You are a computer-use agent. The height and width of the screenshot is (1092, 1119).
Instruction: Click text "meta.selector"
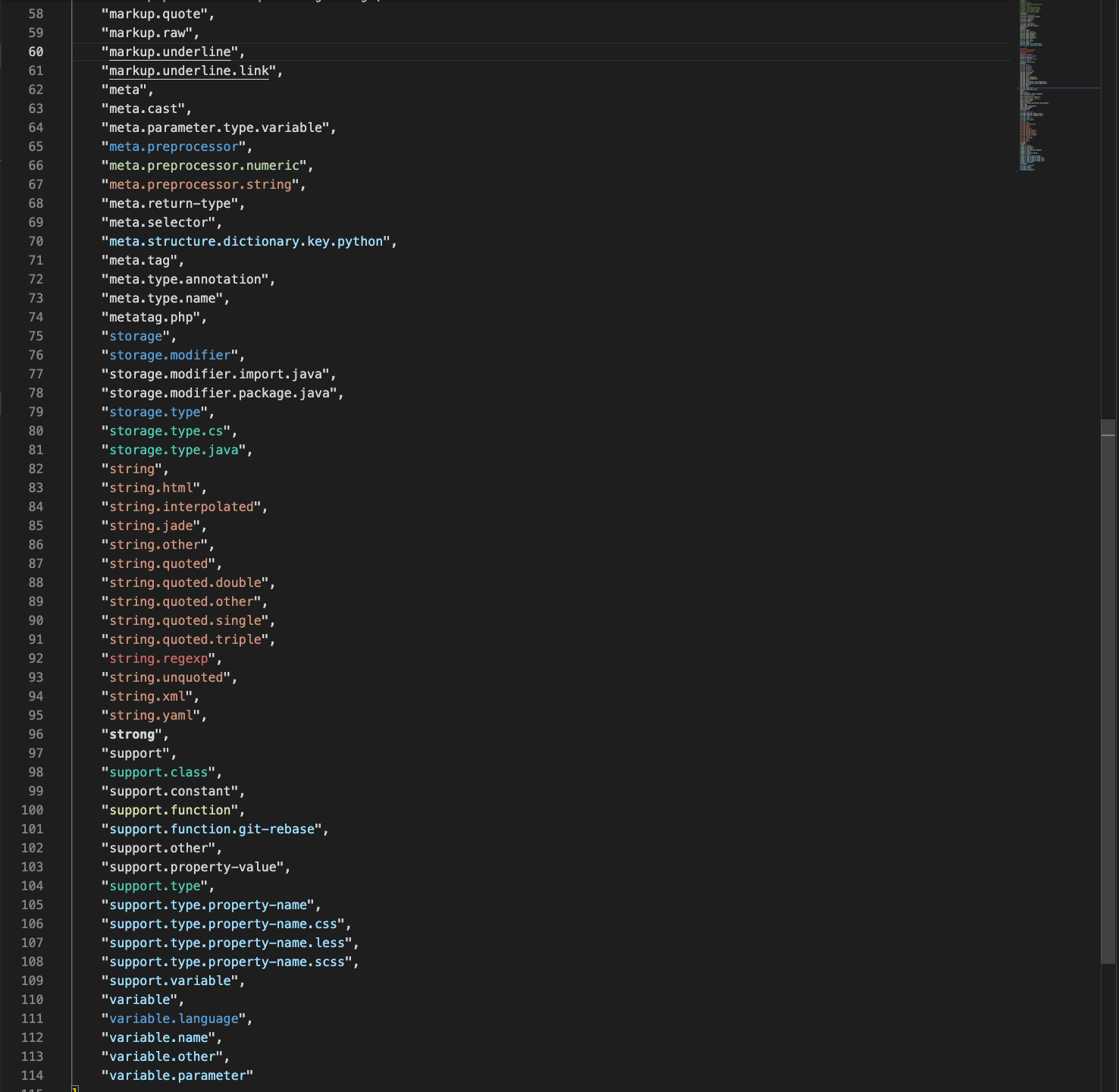click(x=159, y=222)
